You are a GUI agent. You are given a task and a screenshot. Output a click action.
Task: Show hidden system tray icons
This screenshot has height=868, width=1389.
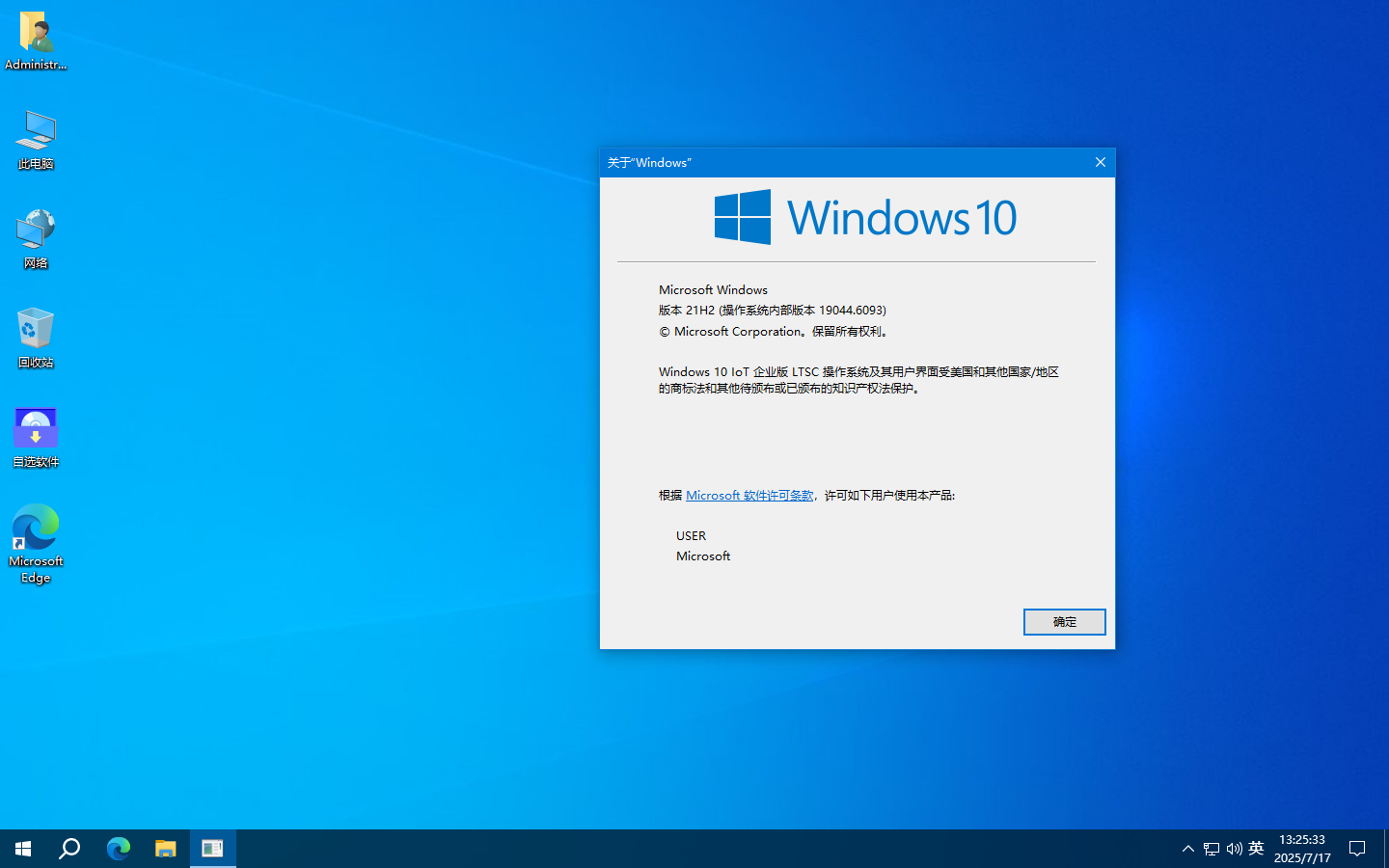click(x=1188, y=849)
